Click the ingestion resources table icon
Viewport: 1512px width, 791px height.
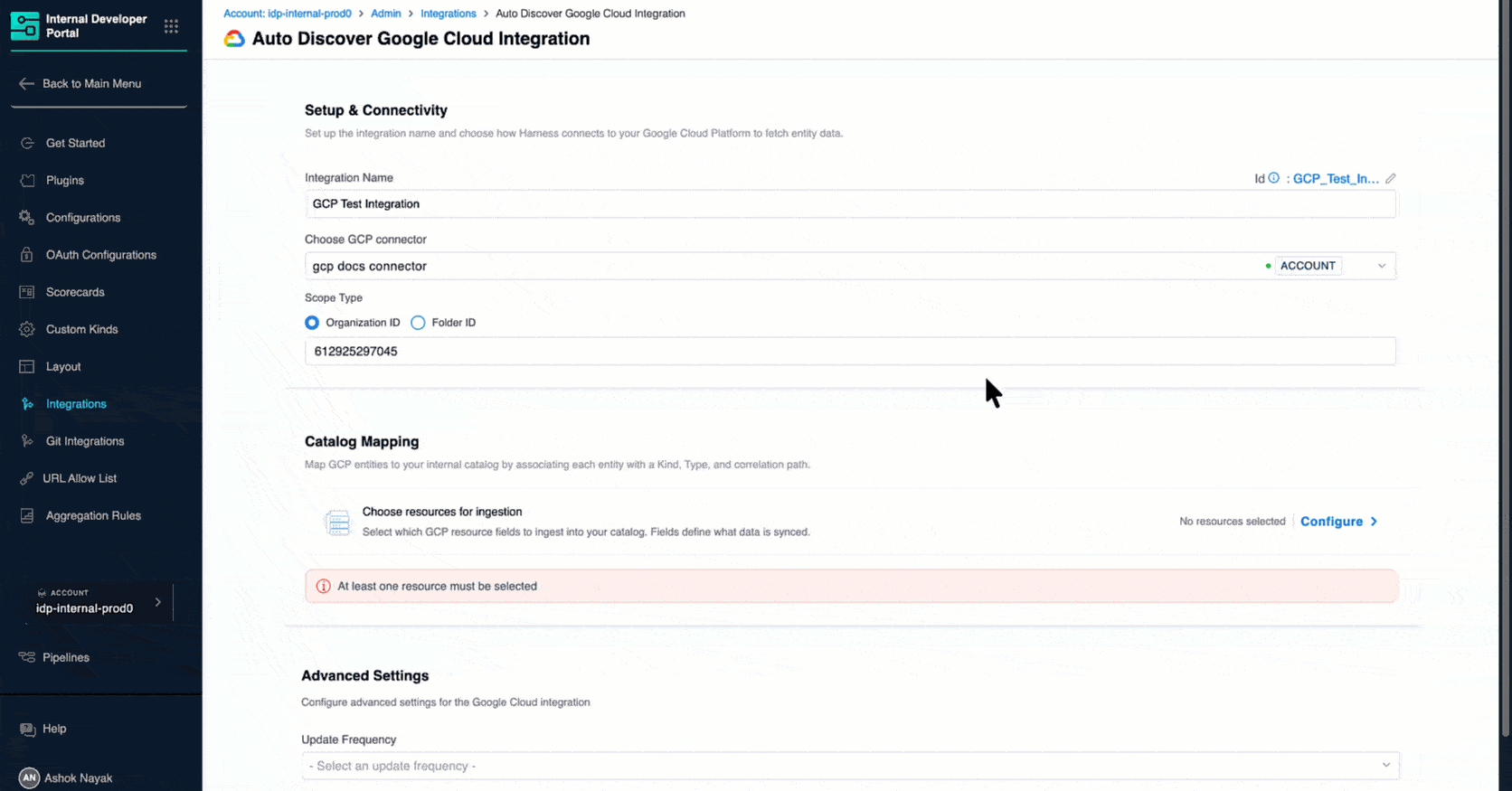tap(337, 522)
